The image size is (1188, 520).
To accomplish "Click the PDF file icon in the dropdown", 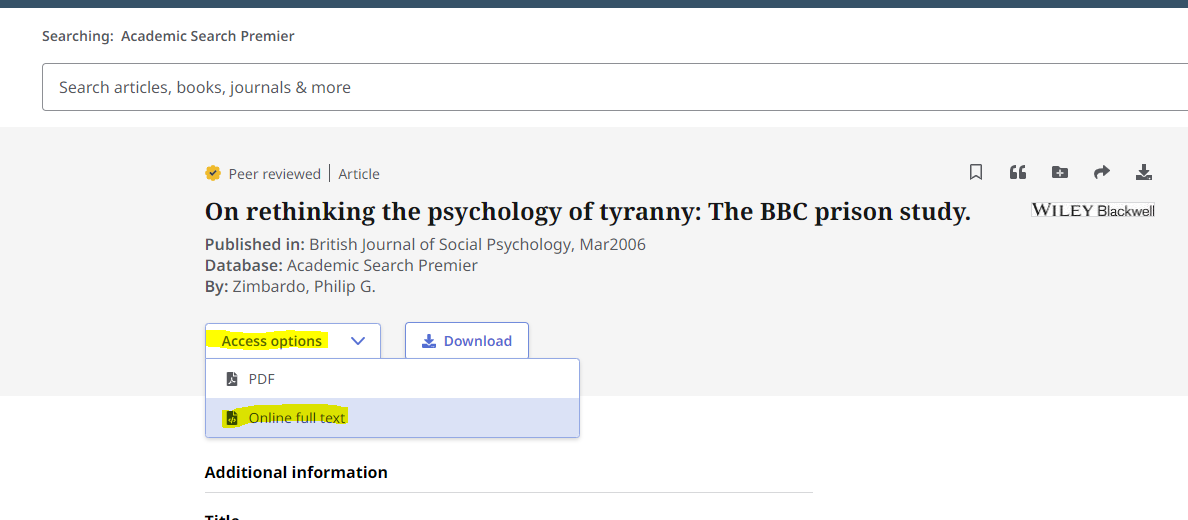I will click(x=232, y=379).
